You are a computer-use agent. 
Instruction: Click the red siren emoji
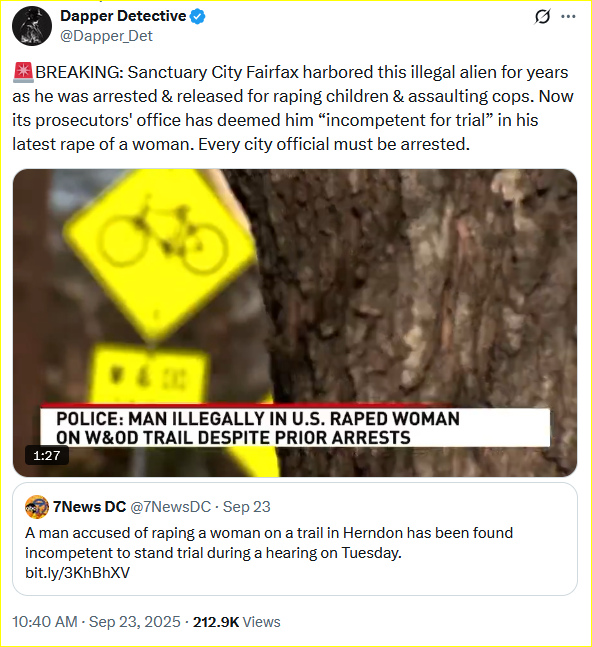coord(23,72)
